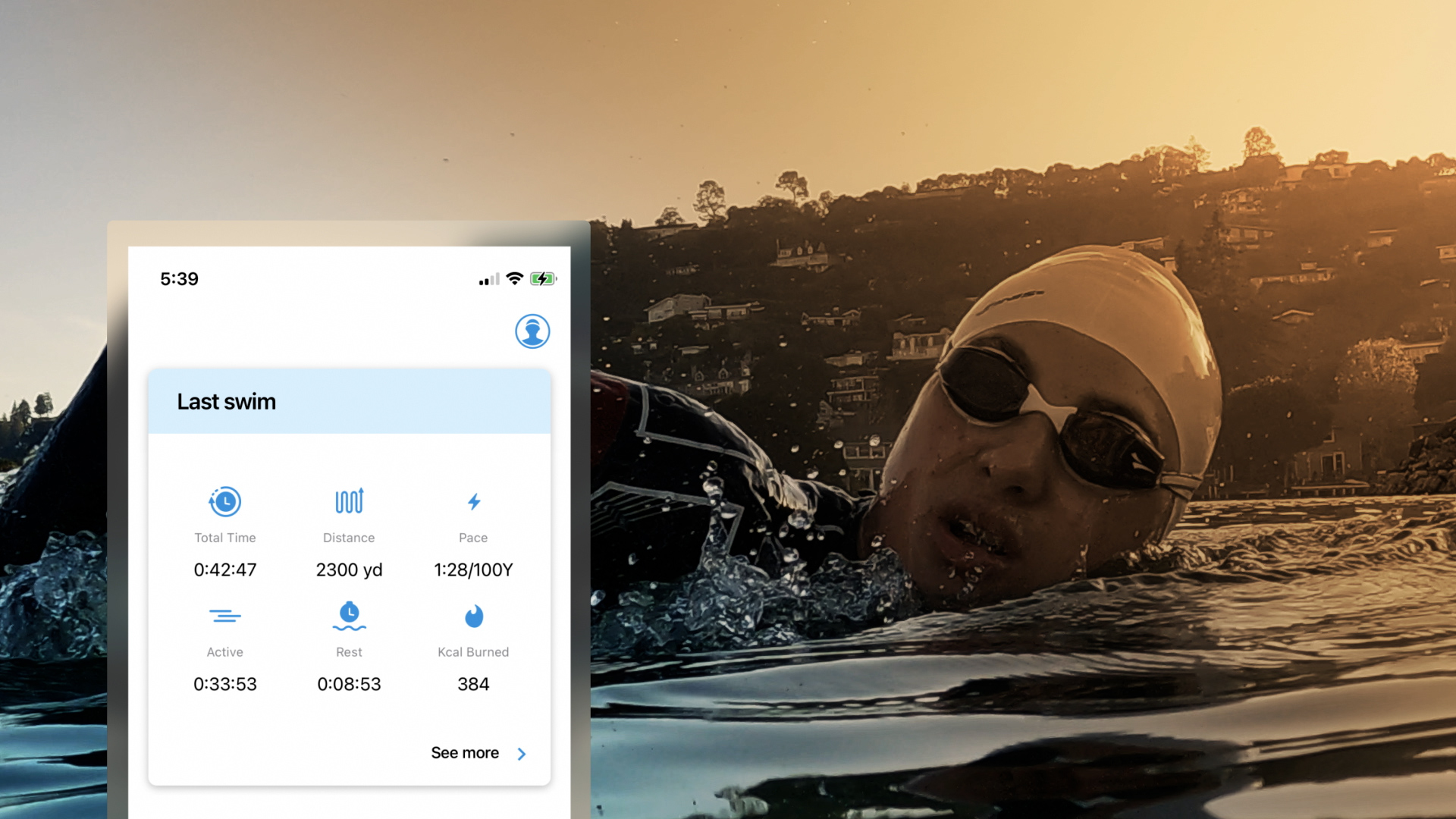The image size is (1456, 819).
Task: Click the 5:39 status bar clock
Action: coord(179,279)
